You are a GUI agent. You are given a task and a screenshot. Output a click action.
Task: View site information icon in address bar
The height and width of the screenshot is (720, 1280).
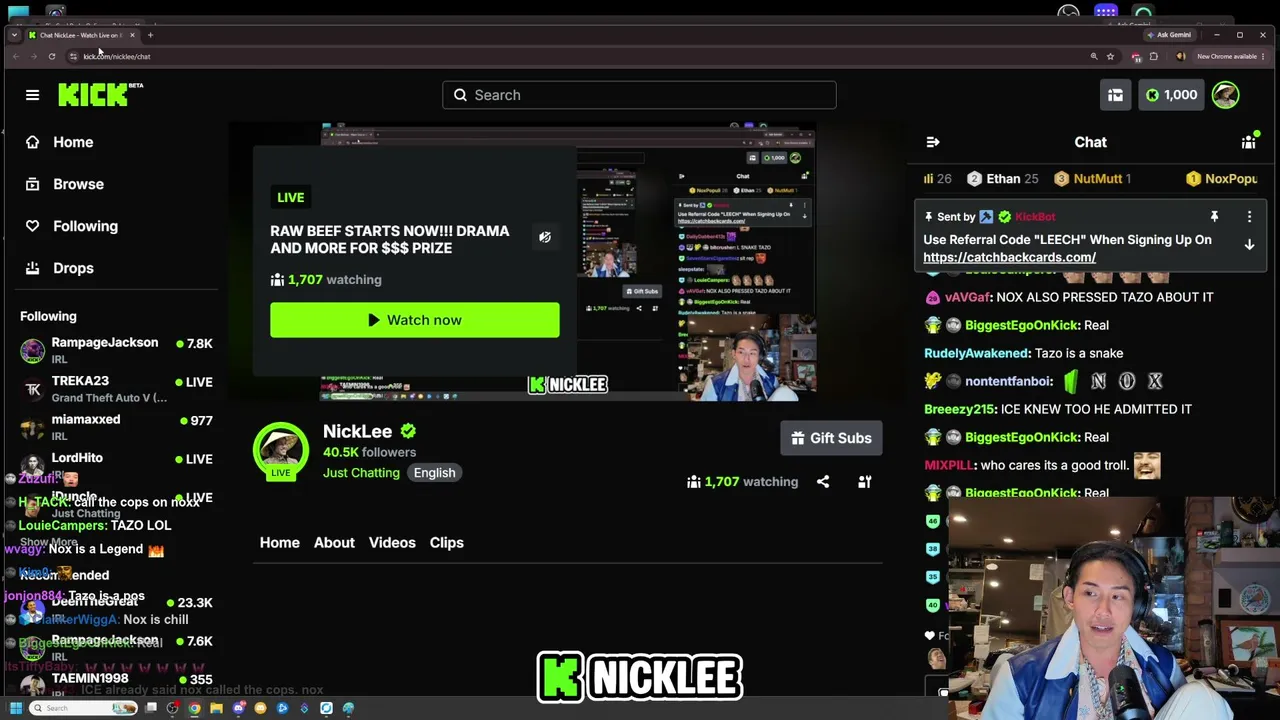point(73,56)
